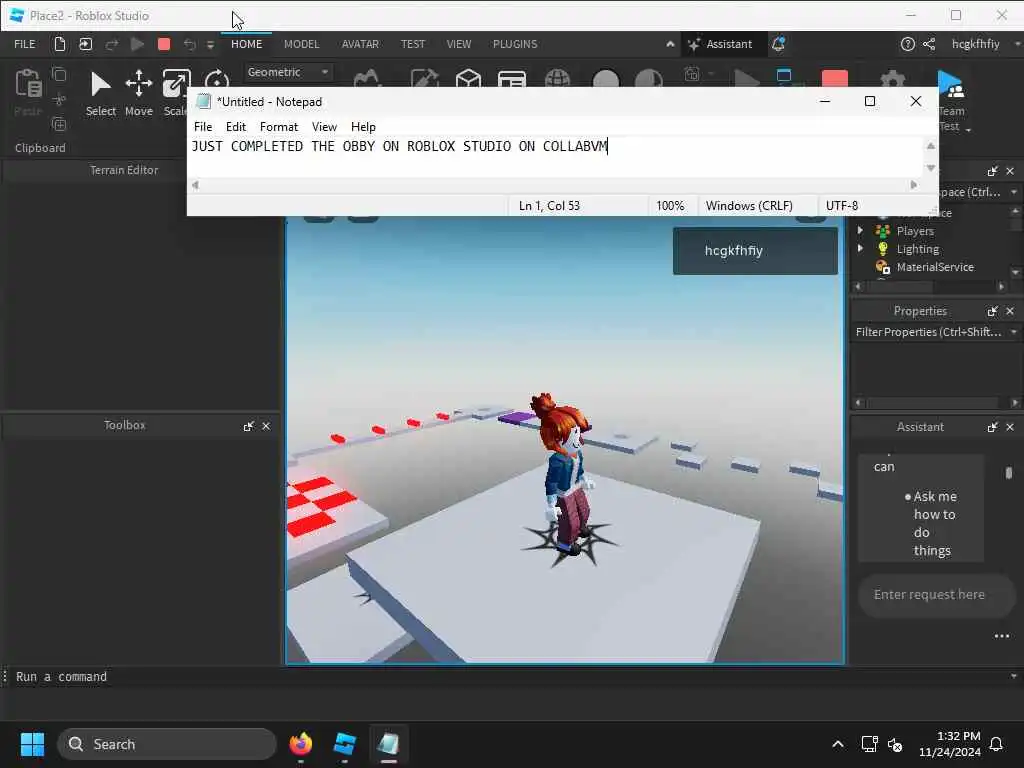This screenshot has height=768, width=1024.
Task: Open Firefox from the taskbar
Action: (x=300, y=744)
